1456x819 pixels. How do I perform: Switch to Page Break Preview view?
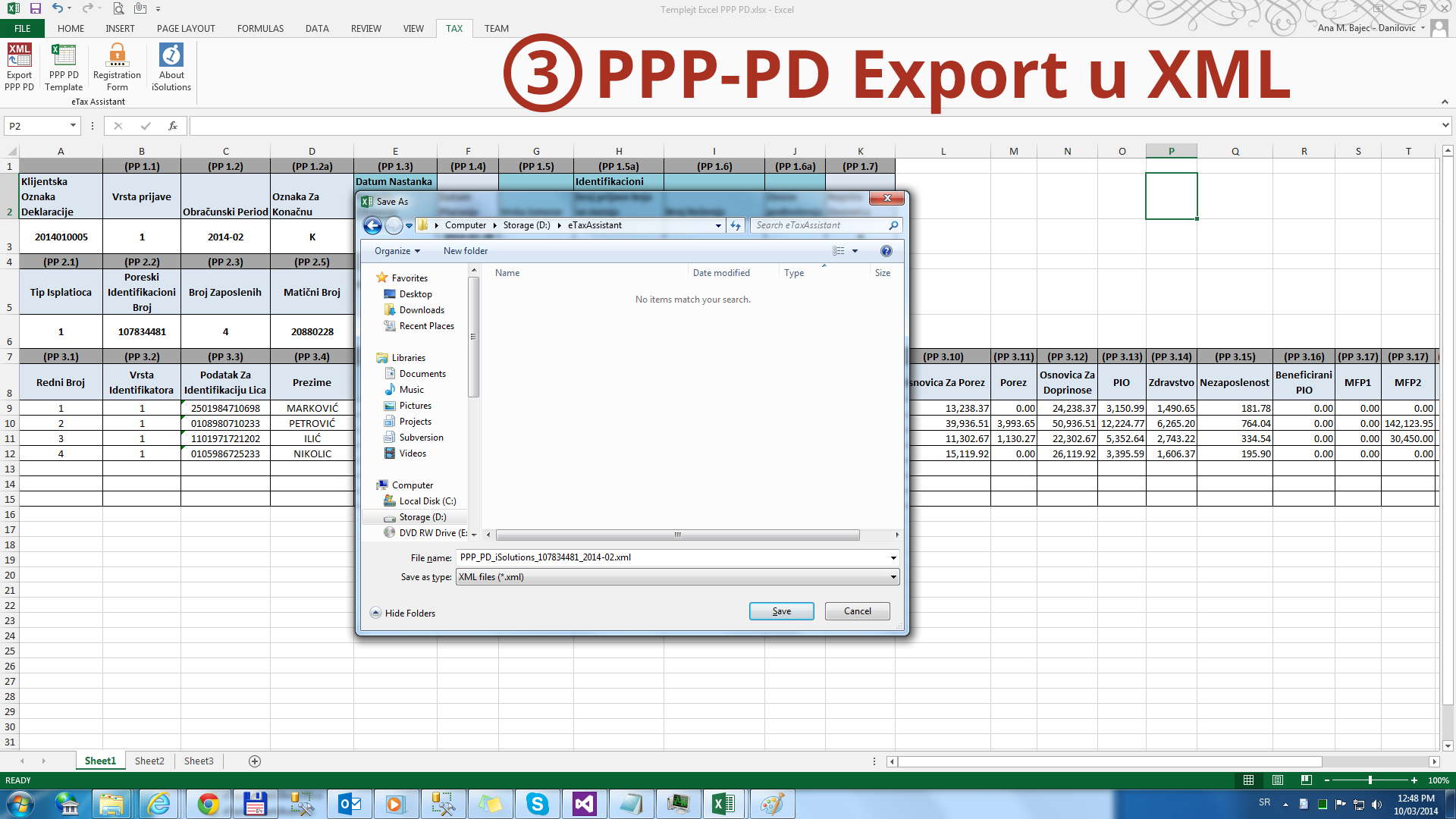tap(1306, 780)
